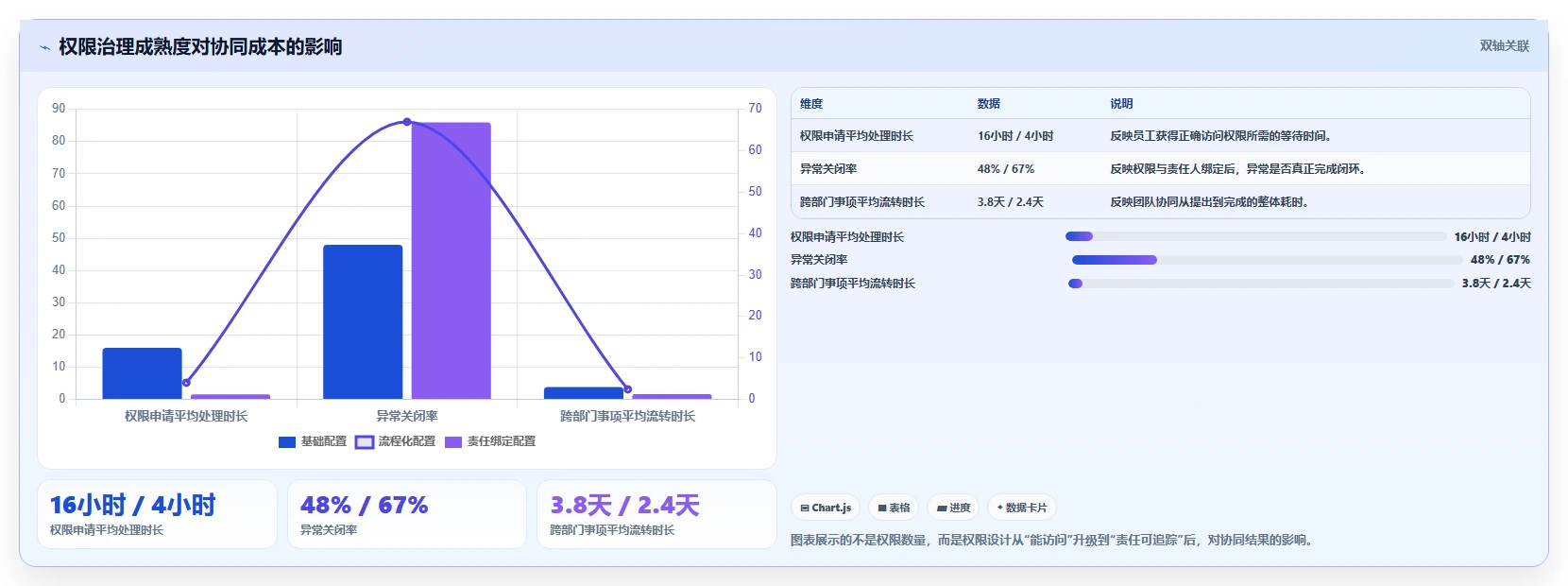The image size is (1568, 586).
Task: Click the tall purple 异常关闭率 bar
Action: click(451, 261)
